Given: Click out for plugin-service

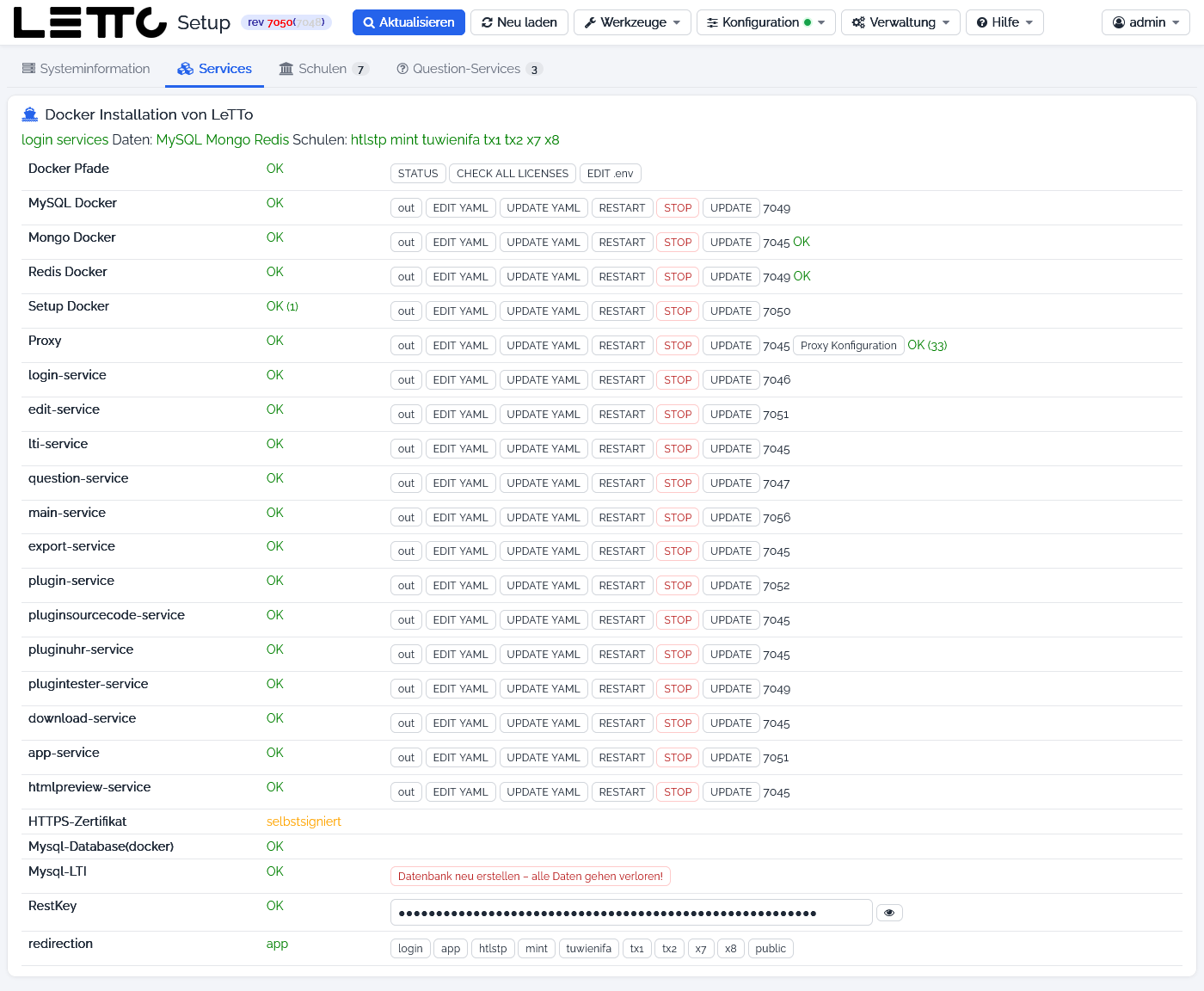Looking at the screenshot, I should point(406,586).
